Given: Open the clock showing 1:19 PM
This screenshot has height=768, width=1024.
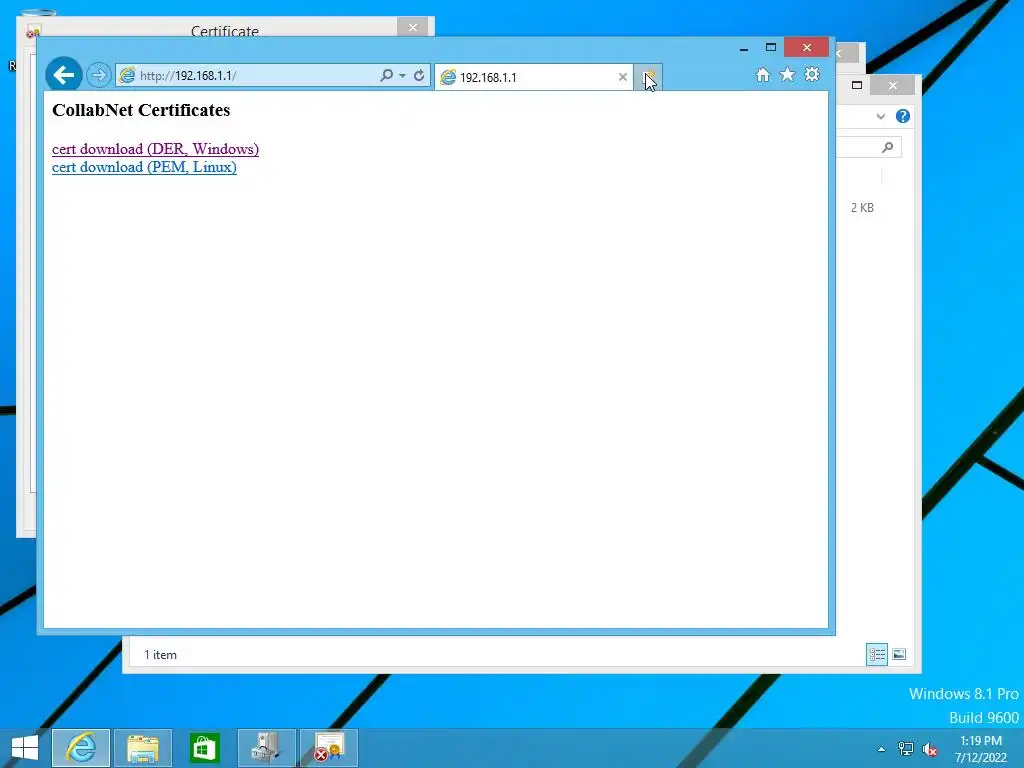Looking at the screenshot, I should 981,749.
